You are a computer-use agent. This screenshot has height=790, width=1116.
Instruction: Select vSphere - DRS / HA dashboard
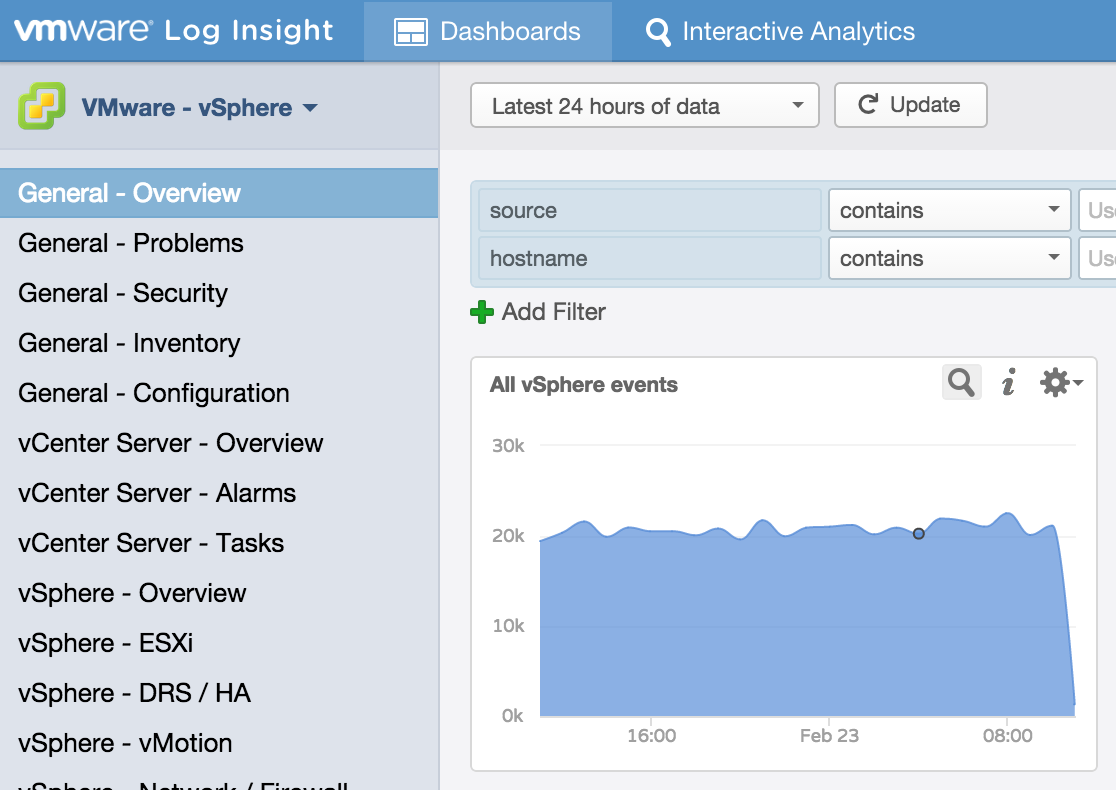(x=134, y=693)
